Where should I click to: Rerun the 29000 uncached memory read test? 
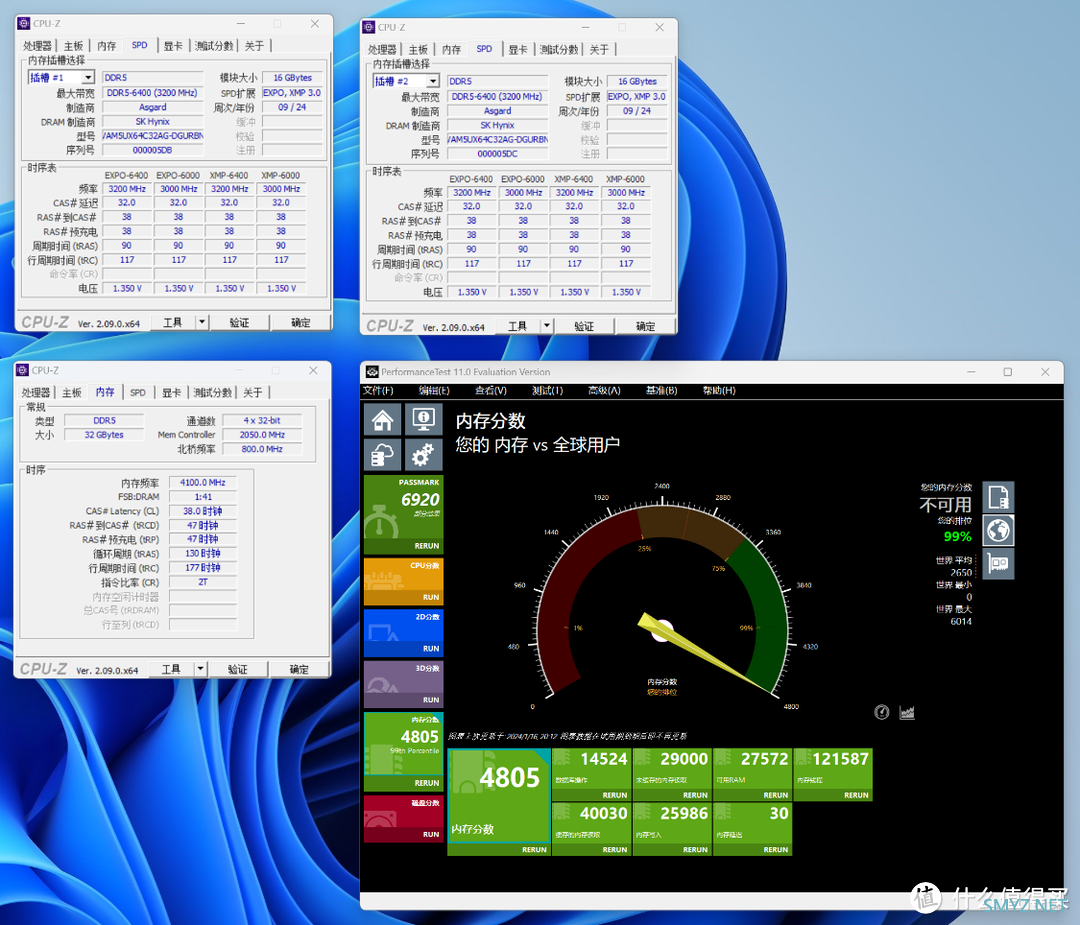695,795
